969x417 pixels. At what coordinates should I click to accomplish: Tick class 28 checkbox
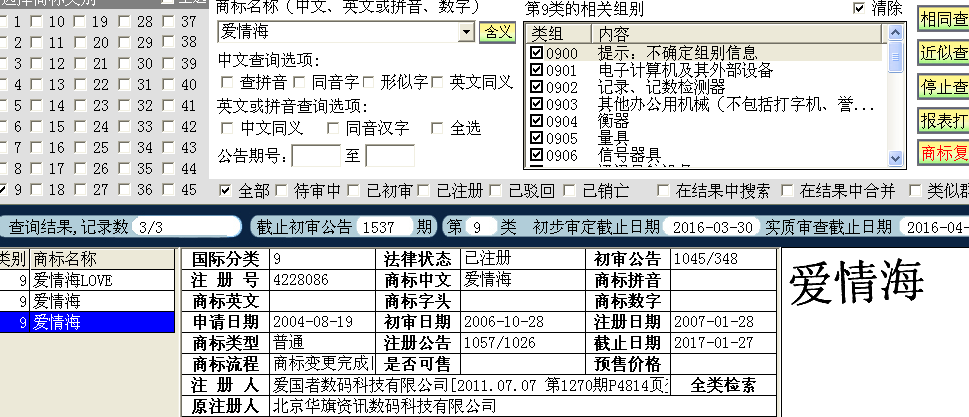pos(124,22)
